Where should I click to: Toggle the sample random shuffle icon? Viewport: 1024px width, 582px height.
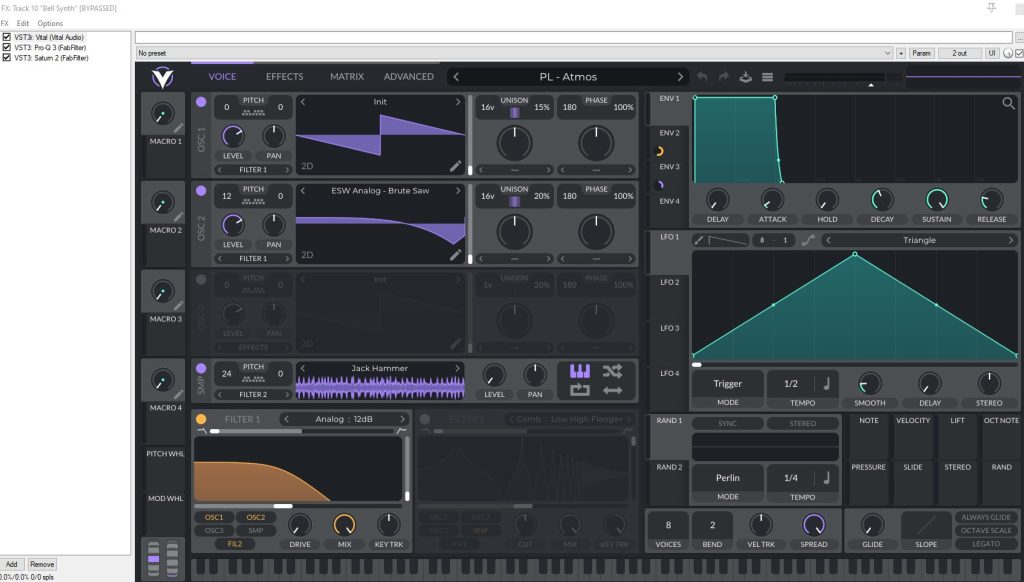pos(612,372)
